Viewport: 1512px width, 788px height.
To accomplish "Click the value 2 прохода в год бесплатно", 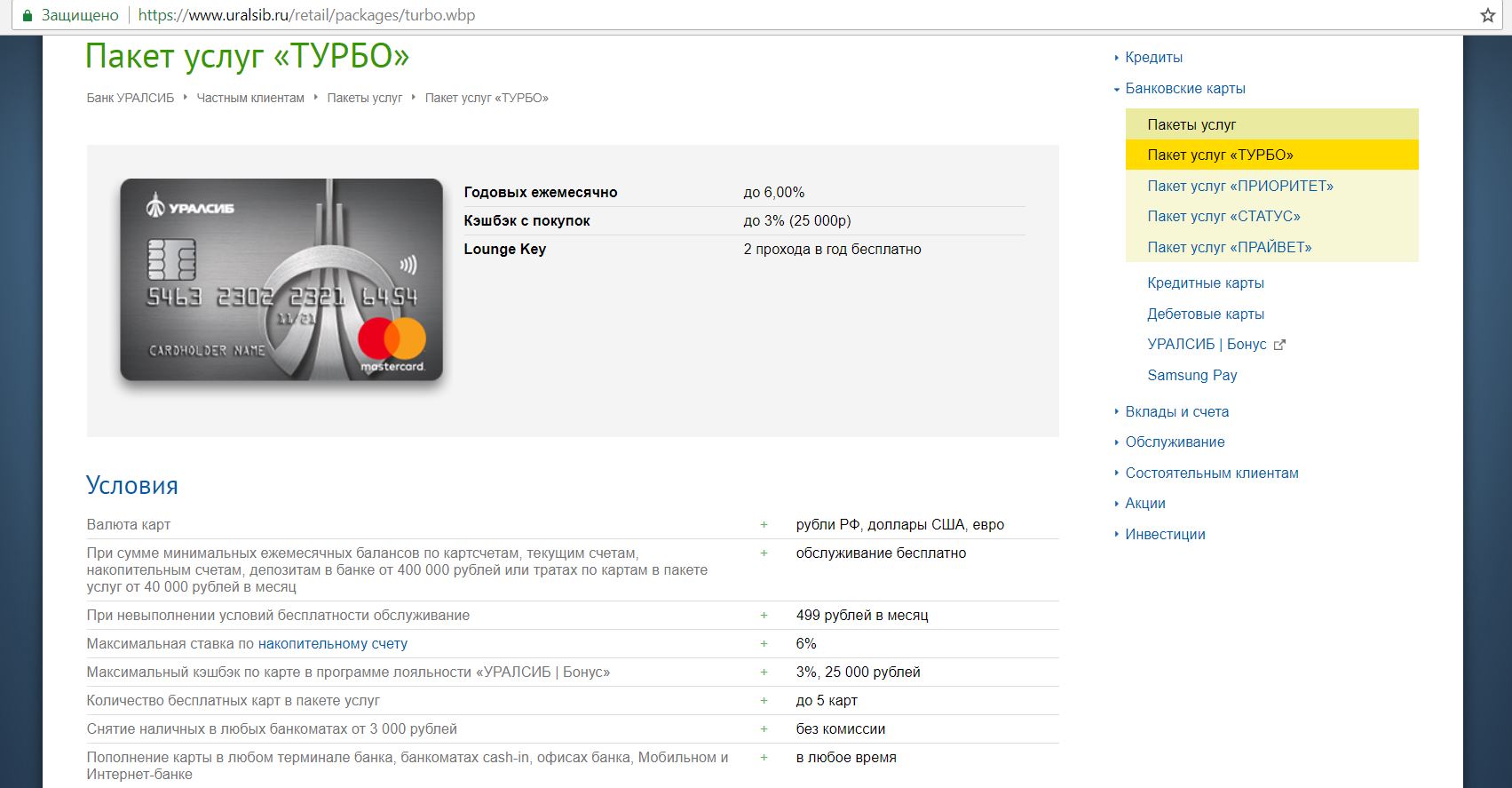I will click(x=833, y=249).
